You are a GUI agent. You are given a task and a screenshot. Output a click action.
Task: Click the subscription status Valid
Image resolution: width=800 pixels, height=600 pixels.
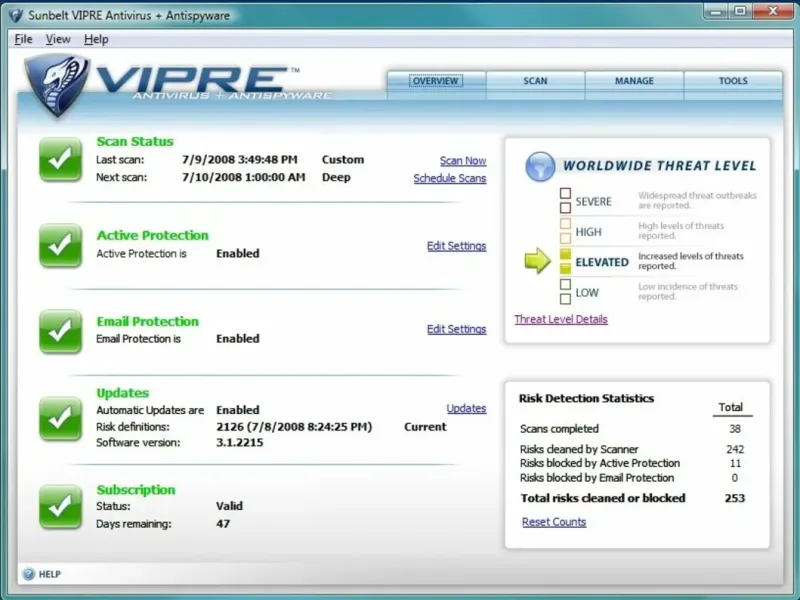click(229, 506)
